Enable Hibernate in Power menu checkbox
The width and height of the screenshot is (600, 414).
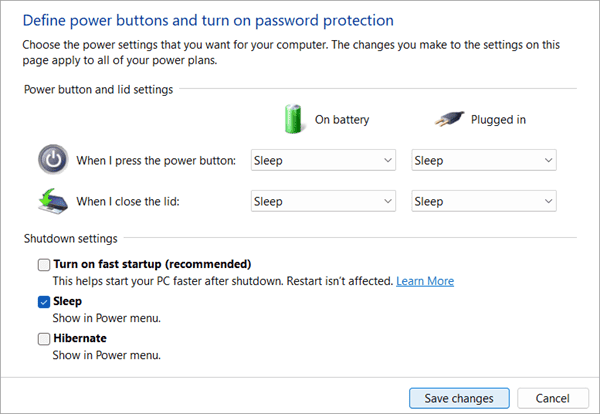pos(43,339)
